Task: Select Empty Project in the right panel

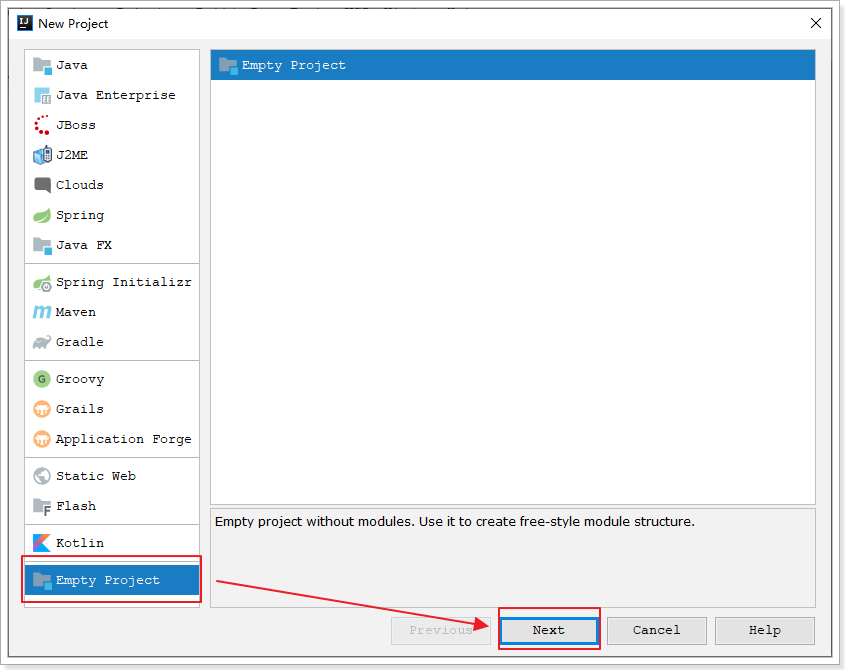Action: (x=293, y=65)
